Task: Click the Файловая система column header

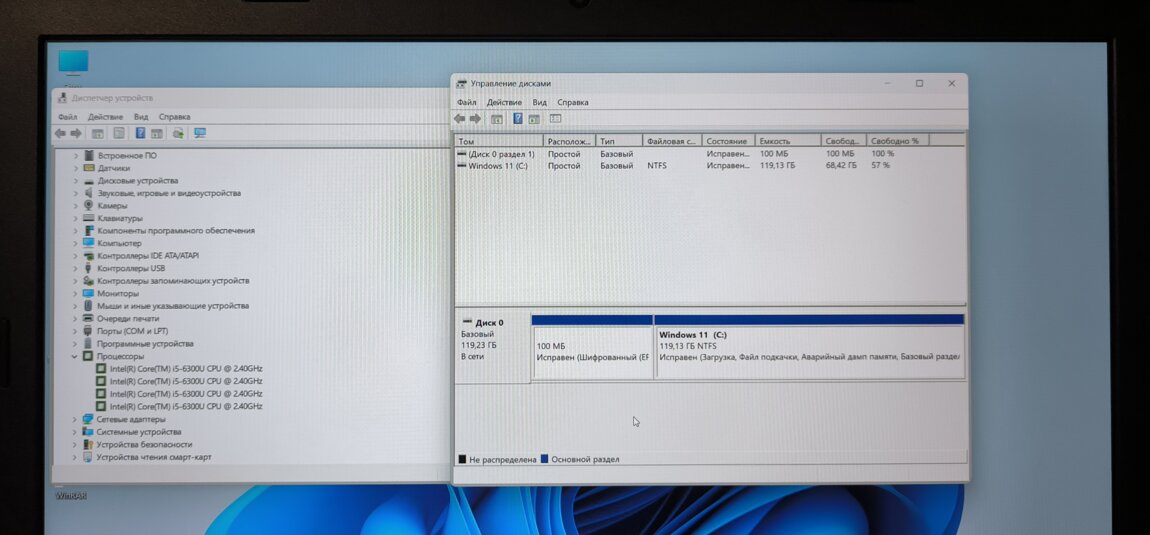Action: (x=671, y=141)
